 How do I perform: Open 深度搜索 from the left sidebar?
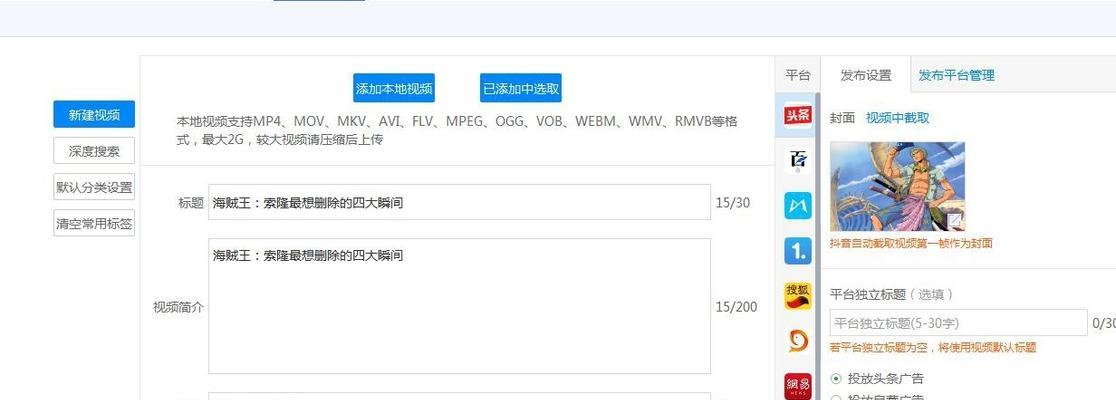(x=94, y=151)
